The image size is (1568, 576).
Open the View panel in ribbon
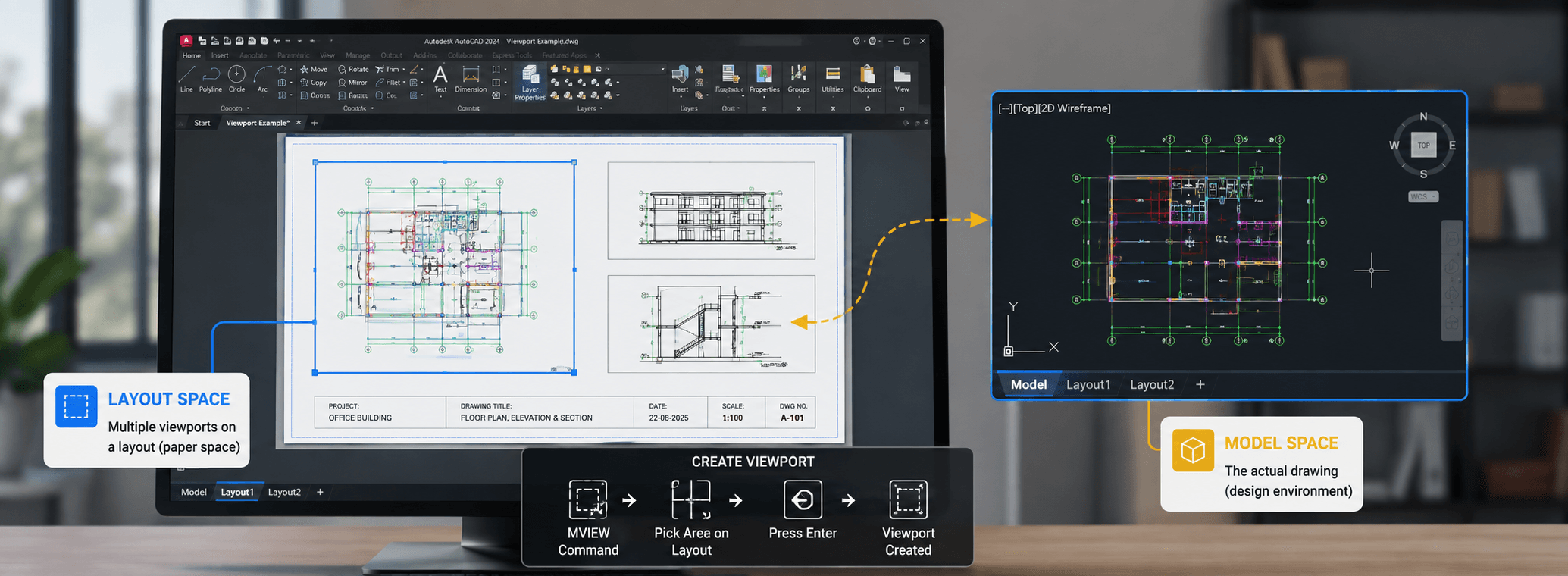(x=901, y=79)
